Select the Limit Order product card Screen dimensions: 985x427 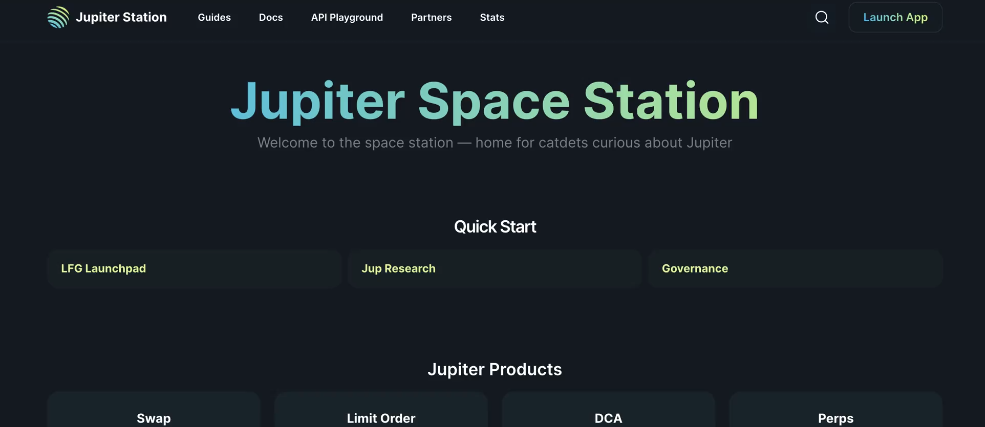point(381,409)
